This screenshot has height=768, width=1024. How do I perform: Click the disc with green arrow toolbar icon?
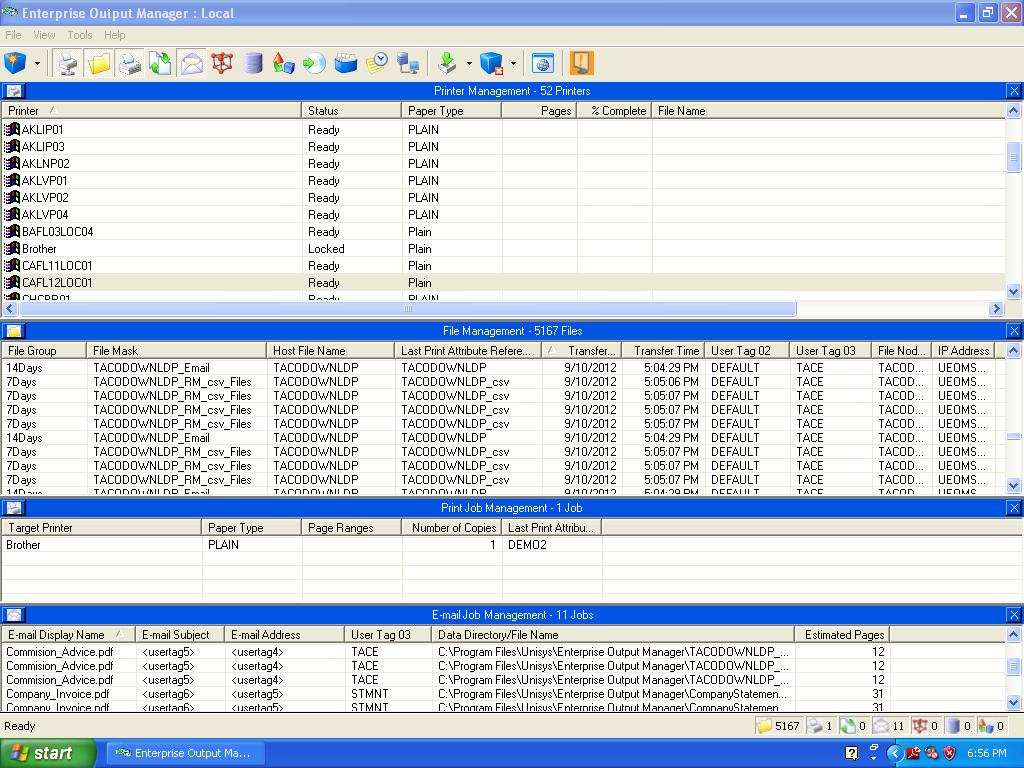(314, 63)
